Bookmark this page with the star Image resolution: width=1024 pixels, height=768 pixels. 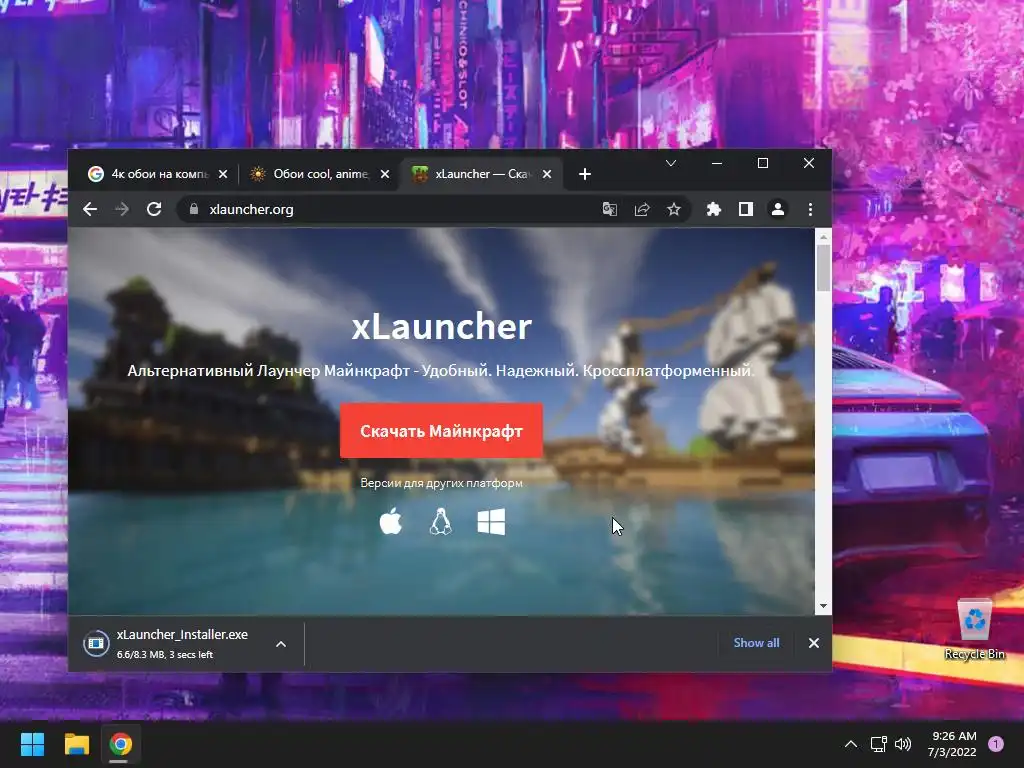click(x=674, y=209)
